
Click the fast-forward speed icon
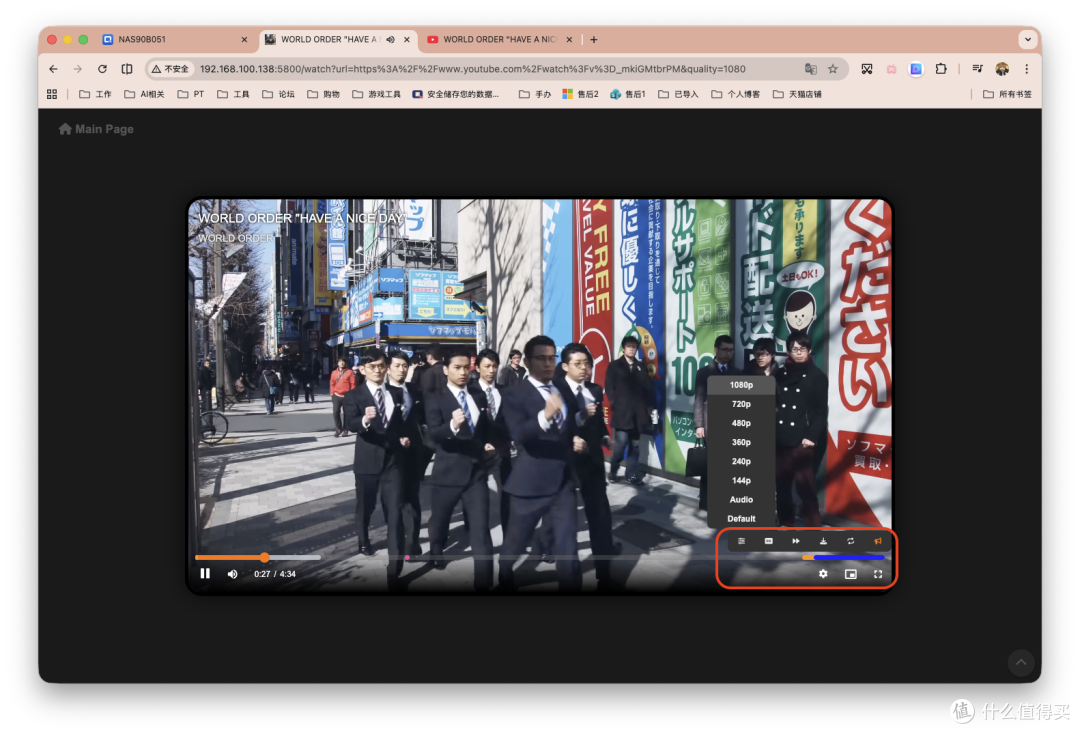click(796, 541)
